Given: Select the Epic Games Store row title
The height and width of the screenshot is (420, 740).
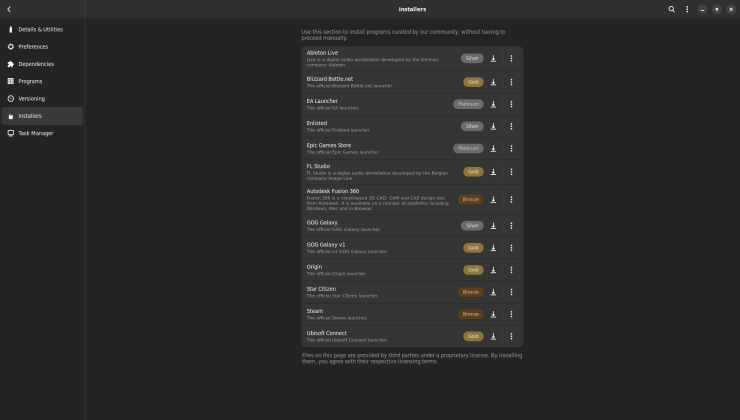Looking at the screenshot, I should [328, 145].
